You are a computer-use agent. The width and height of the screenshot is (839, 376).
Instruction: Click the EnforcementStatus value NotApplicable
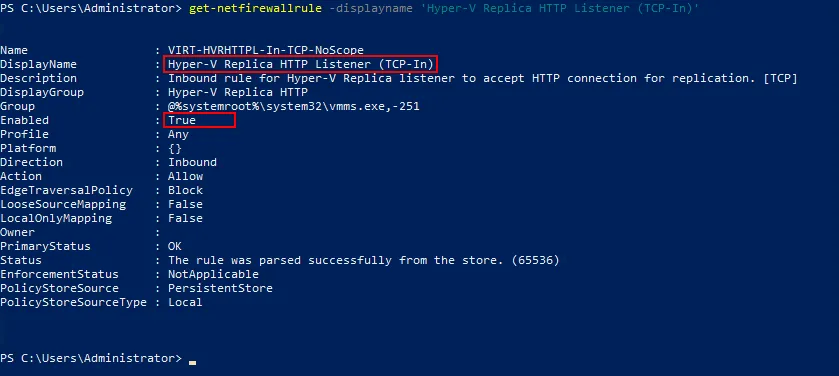(x=213, y=274)
